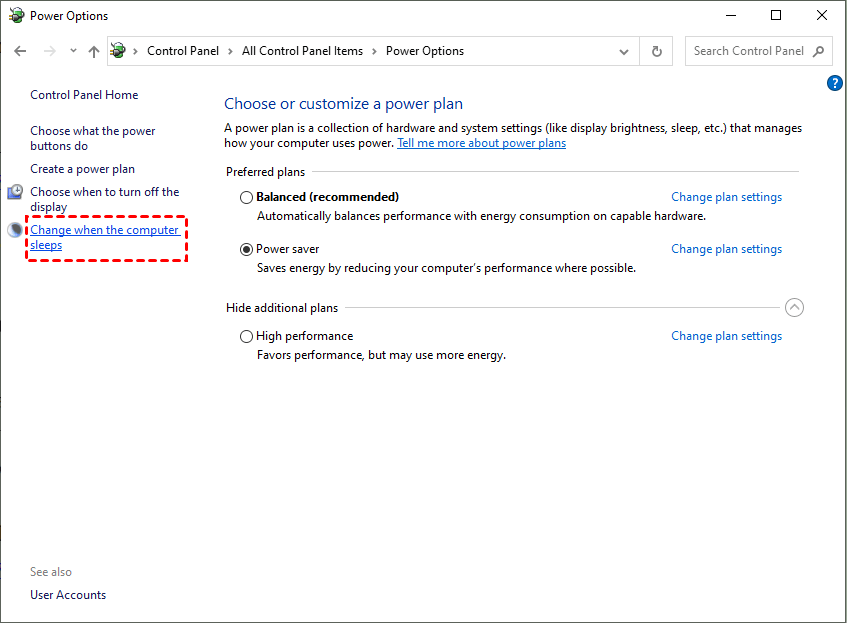Go to All Control Panel Items breadcrumb
847x623 pixels.
(302, 51)
